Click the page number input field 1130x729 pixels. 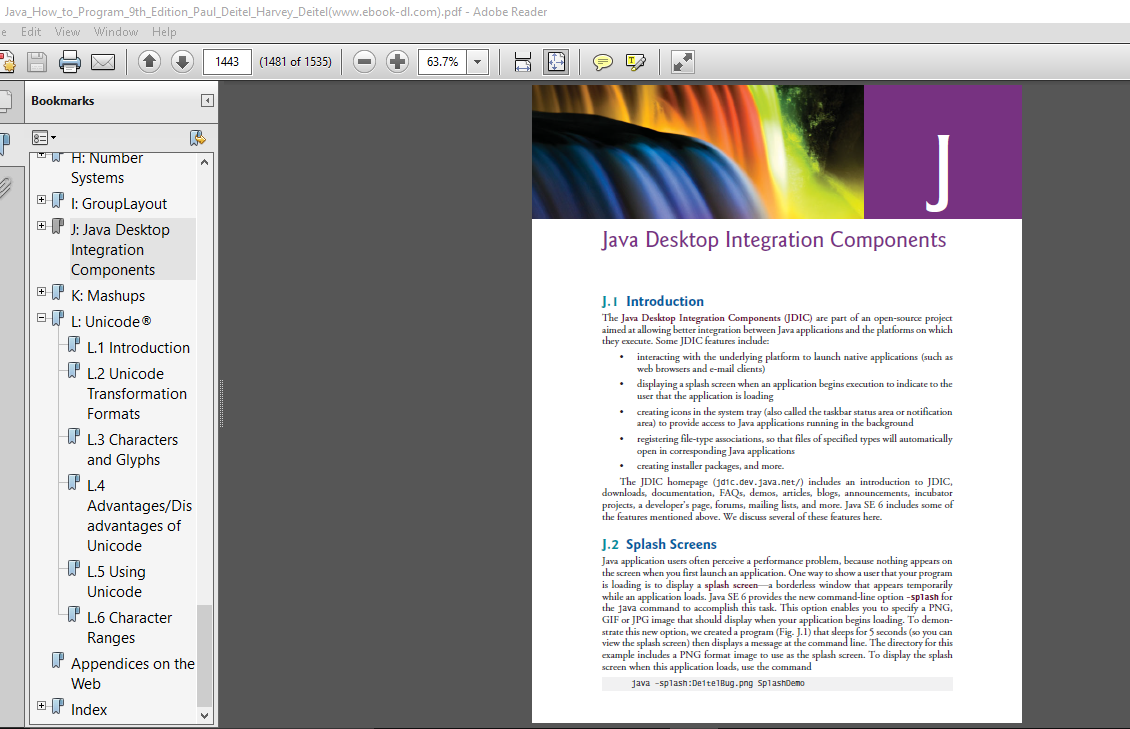coord(227,62)
